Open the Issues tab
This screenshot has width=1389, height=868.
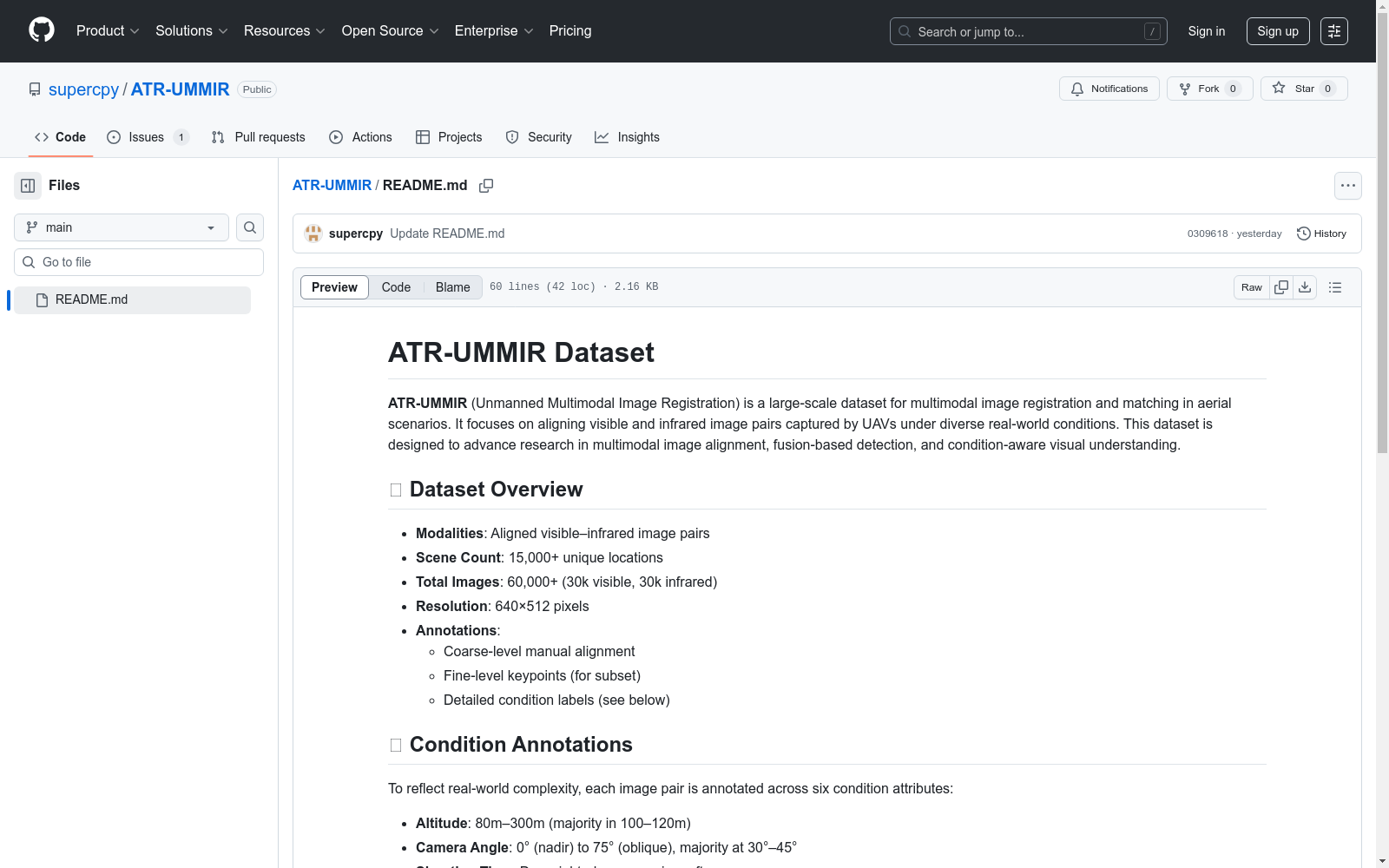coord(147,137)
